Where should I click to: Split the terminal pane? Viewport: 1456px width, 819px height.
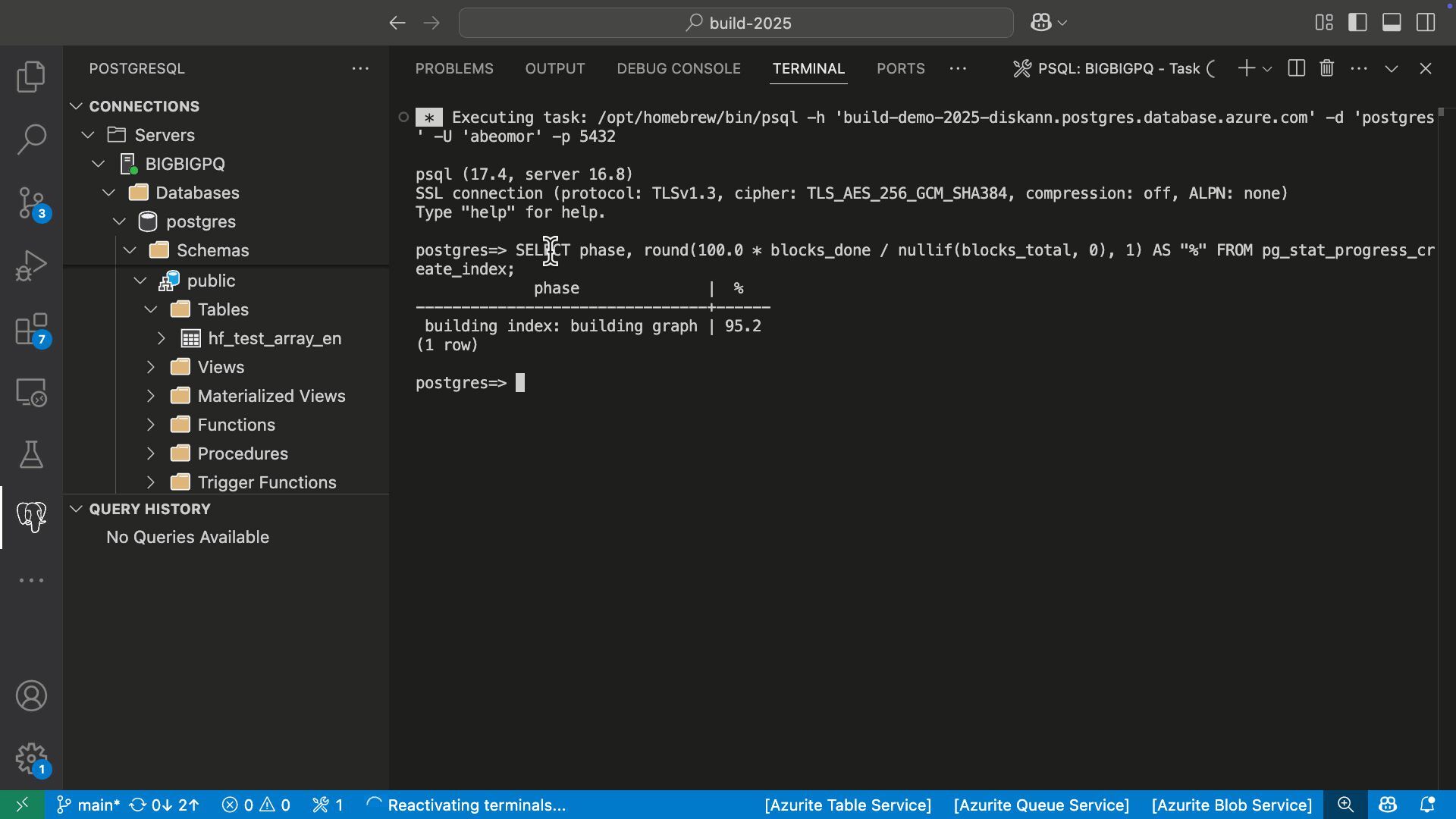(x=1297, y=68)
